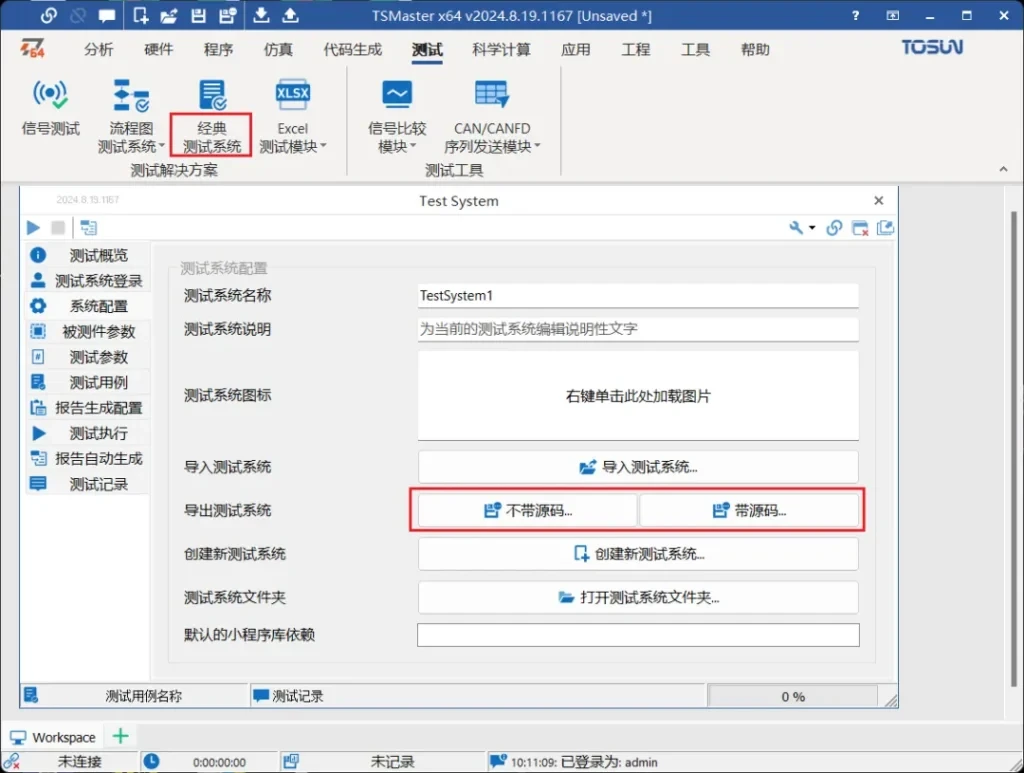Click the chat bubble icon in title bar
This screenshot has width=1024, height=773.
(x=107, y=15)
